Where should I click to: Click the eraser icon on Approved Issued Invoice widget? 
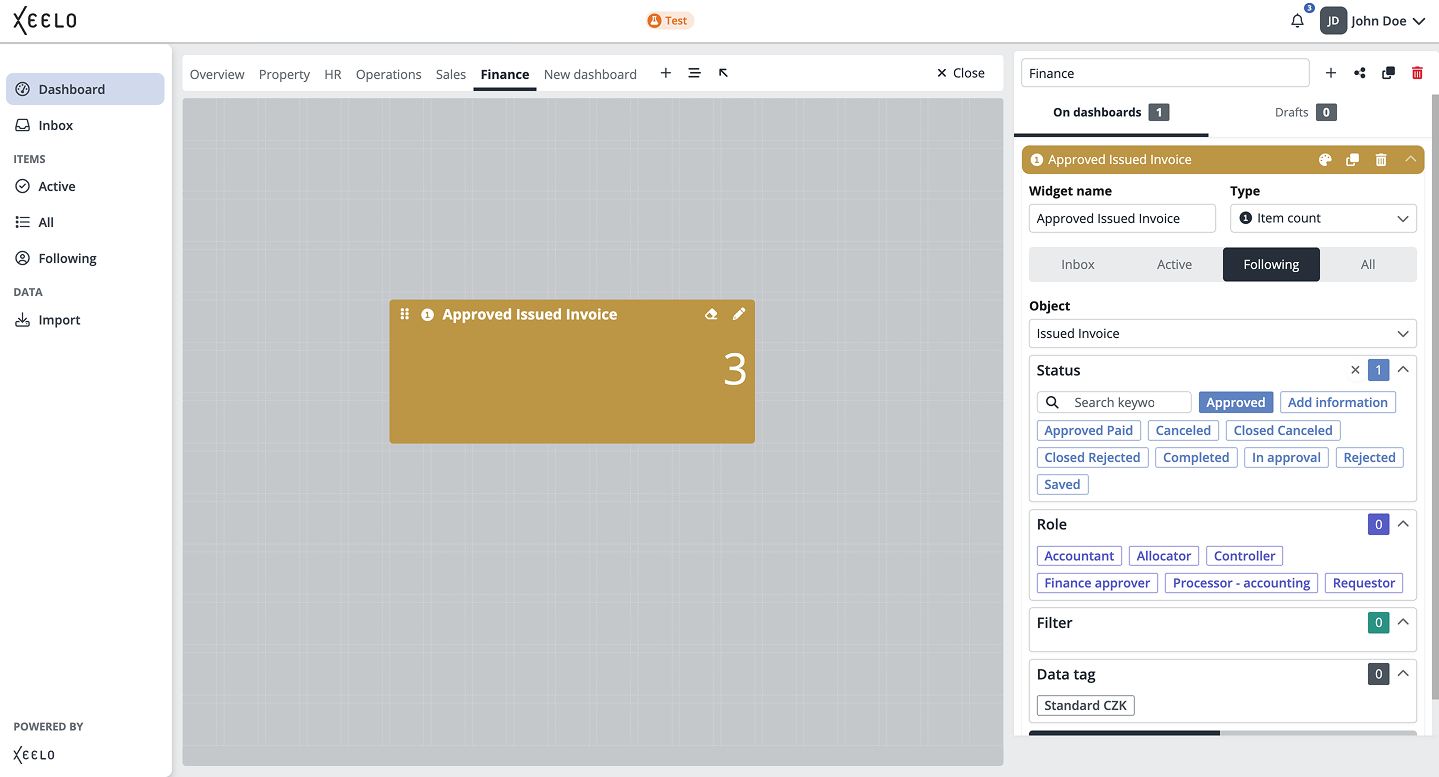(711, 314)
